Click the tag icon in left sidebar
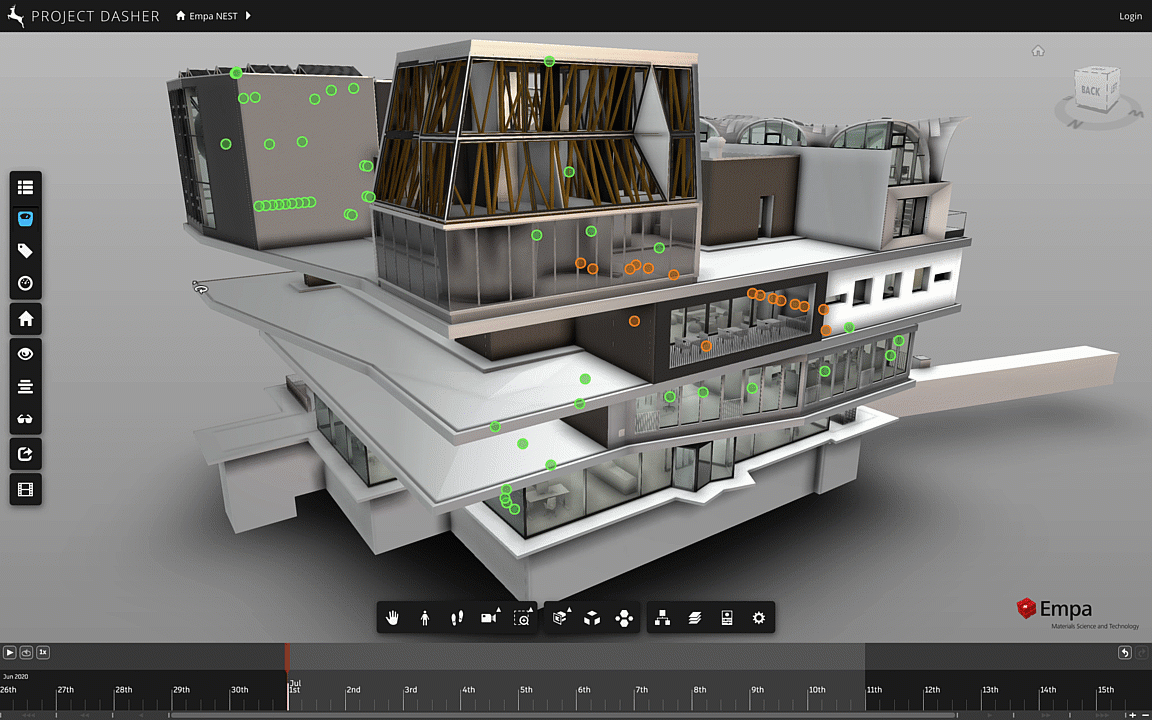This screenshot has width=1152, height=720. click(26, 251)
